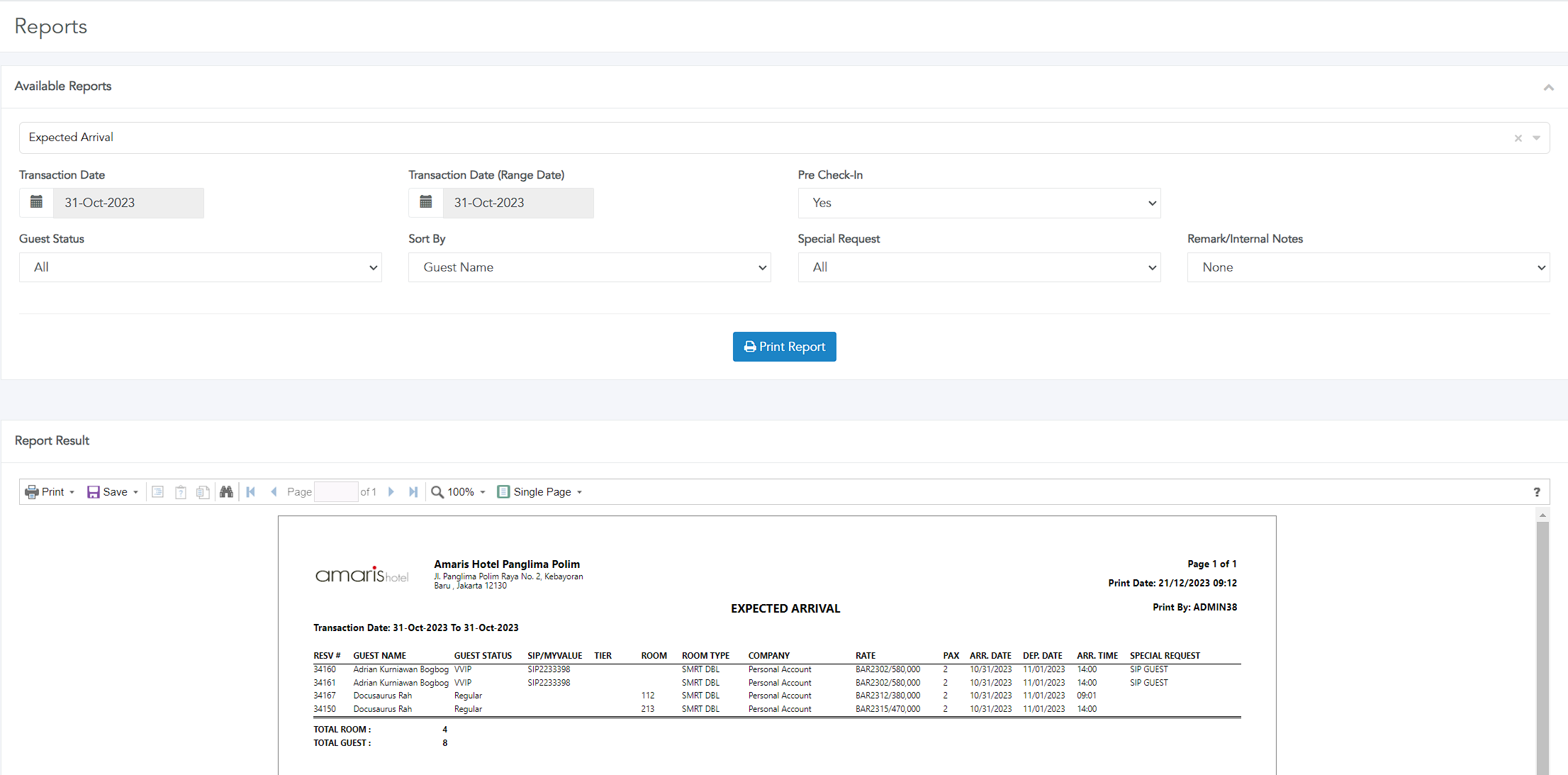This screenshot has height=775, width=1568.
Task: Click reservation number 34150
Action: pos(325,709)
